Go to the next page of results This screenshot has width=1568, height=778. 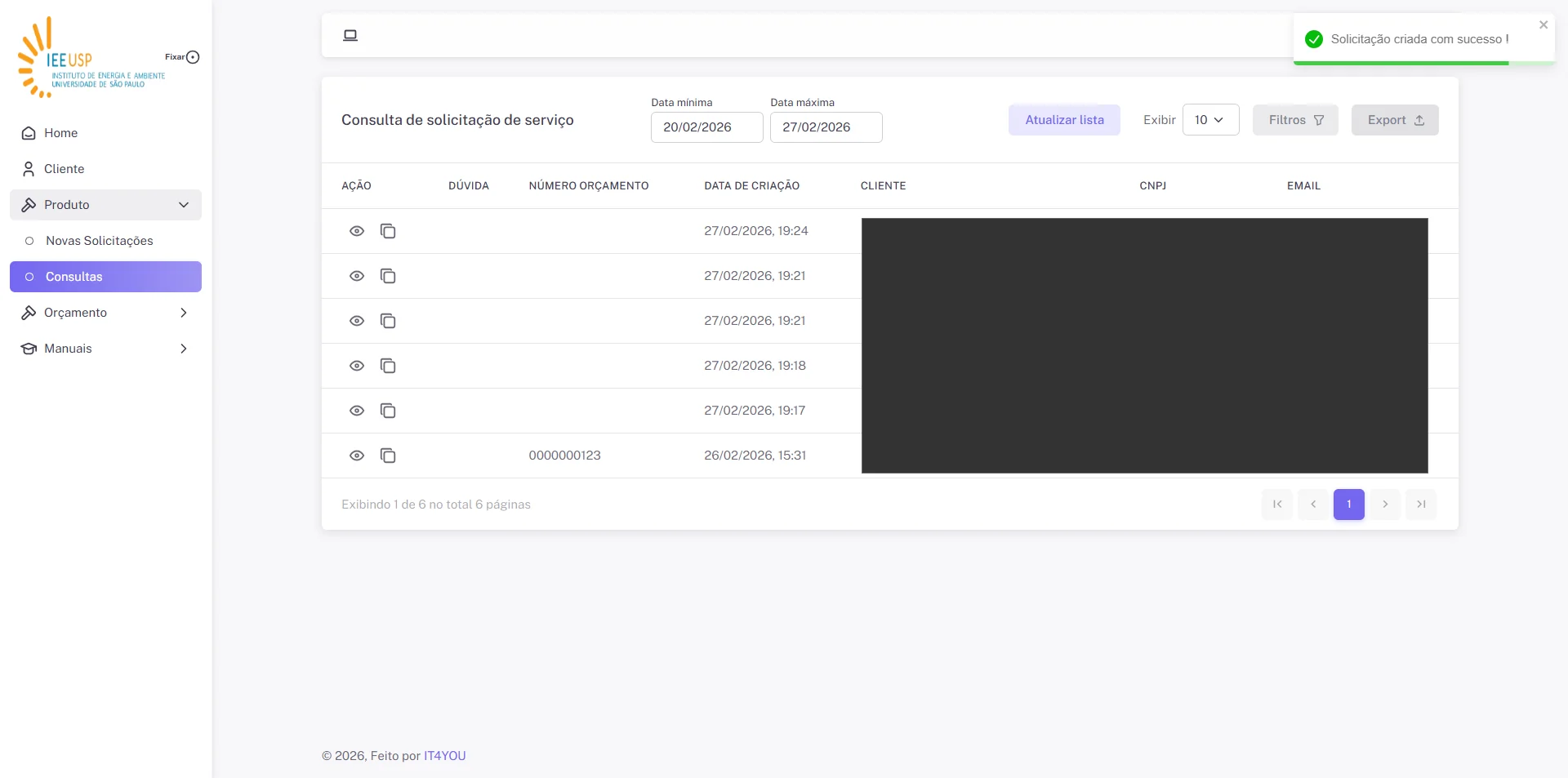click(1385, 505)
